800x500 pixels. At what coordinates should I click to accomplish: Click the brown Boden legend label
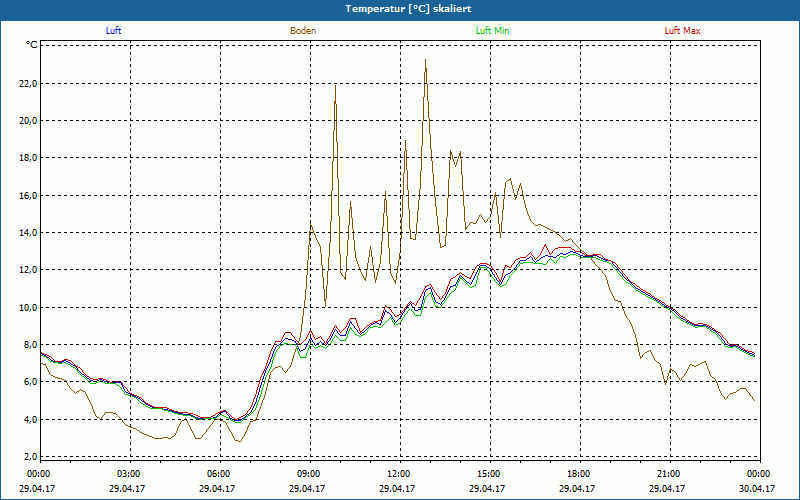pyautogui.click(x=303, y=31)
